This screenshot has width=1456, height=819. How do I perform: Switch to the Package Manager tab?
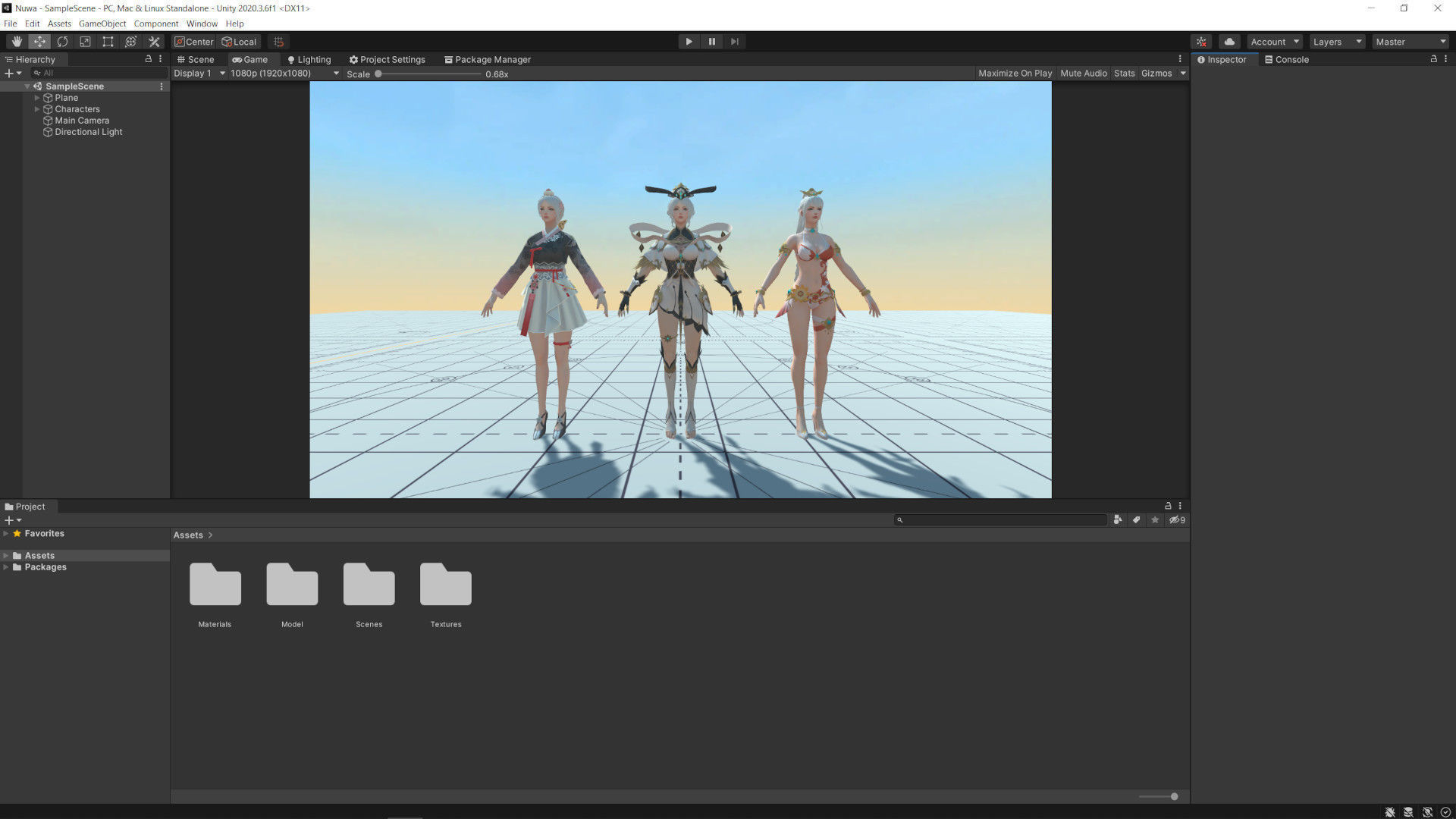pos(488,59)
